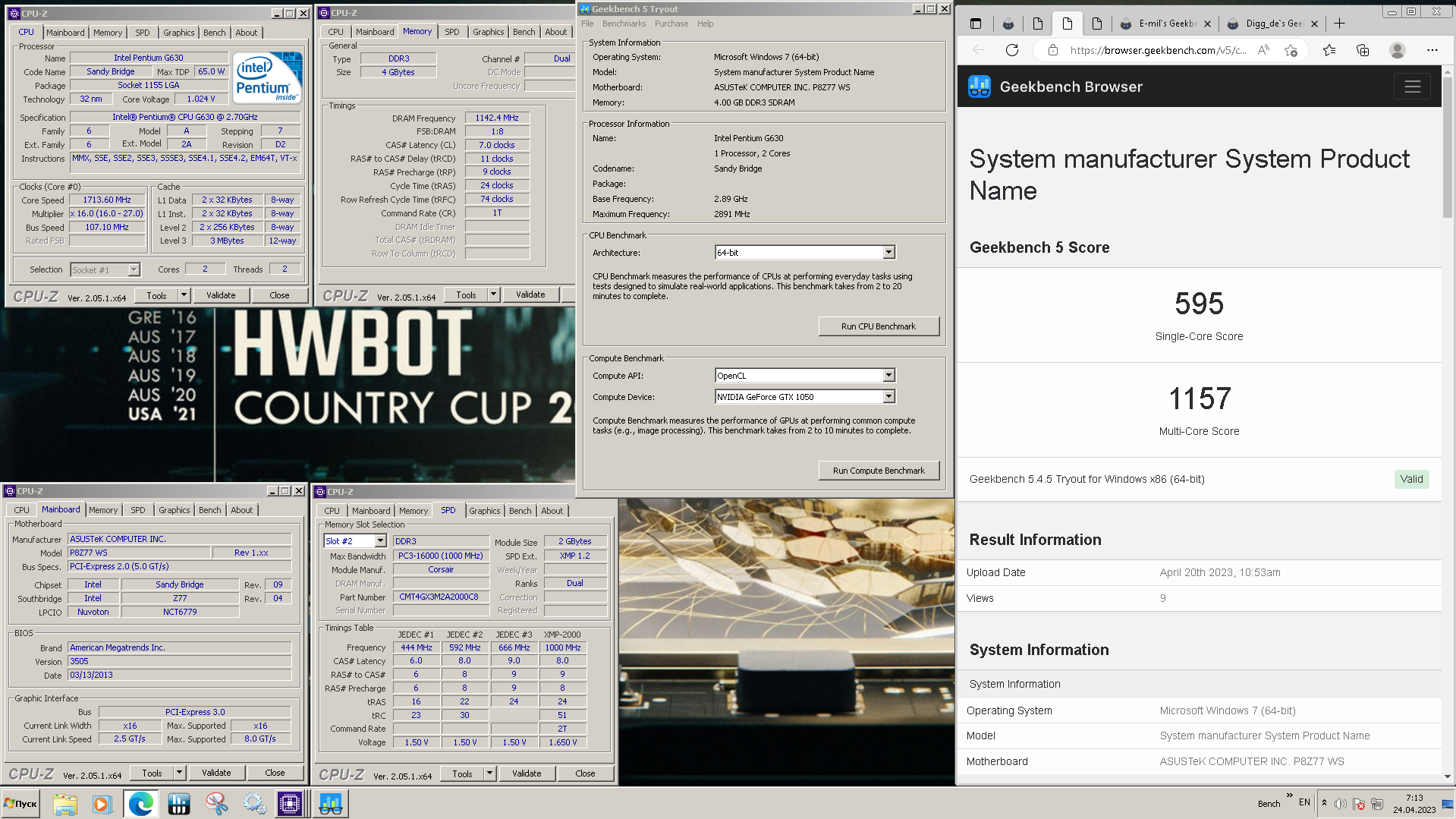Open the Edge profile avatar icon
Screen dimensions: 1456x819
pyautogui.click(x=1397, y=50)
